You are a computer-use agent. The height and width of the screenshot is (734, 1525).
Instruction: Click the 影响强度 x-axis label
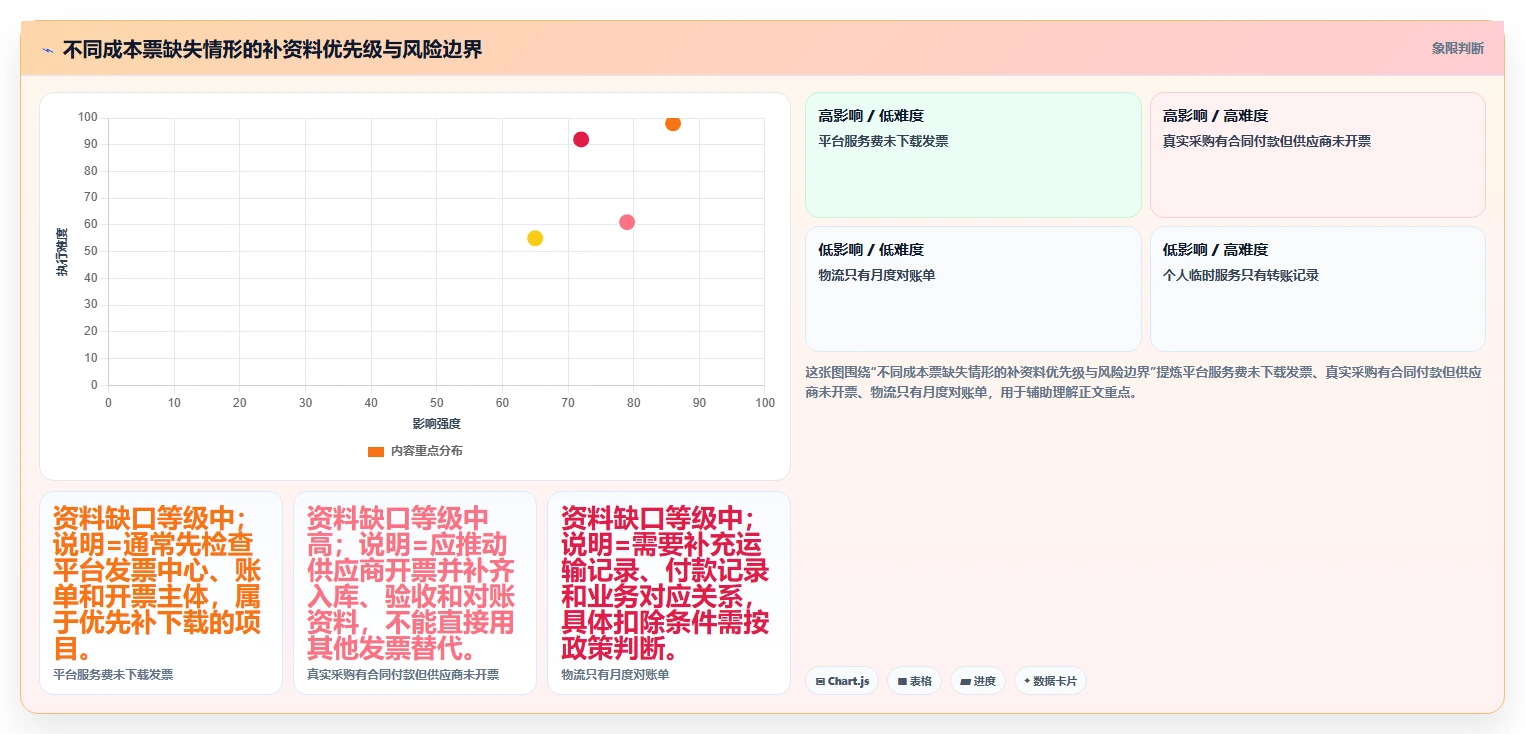[436, 424]
